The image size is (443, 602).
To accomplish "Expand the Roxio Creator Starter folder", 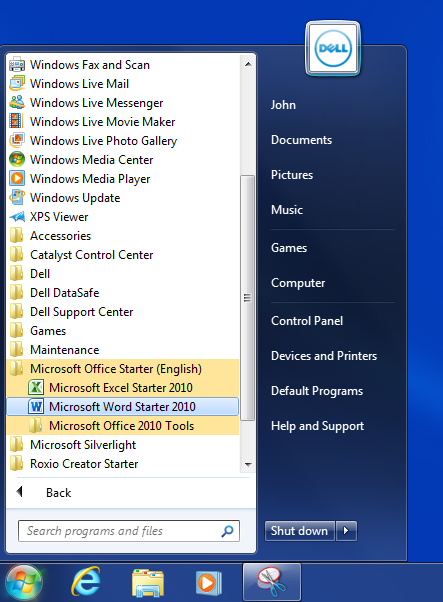I will tap(122, 464).
